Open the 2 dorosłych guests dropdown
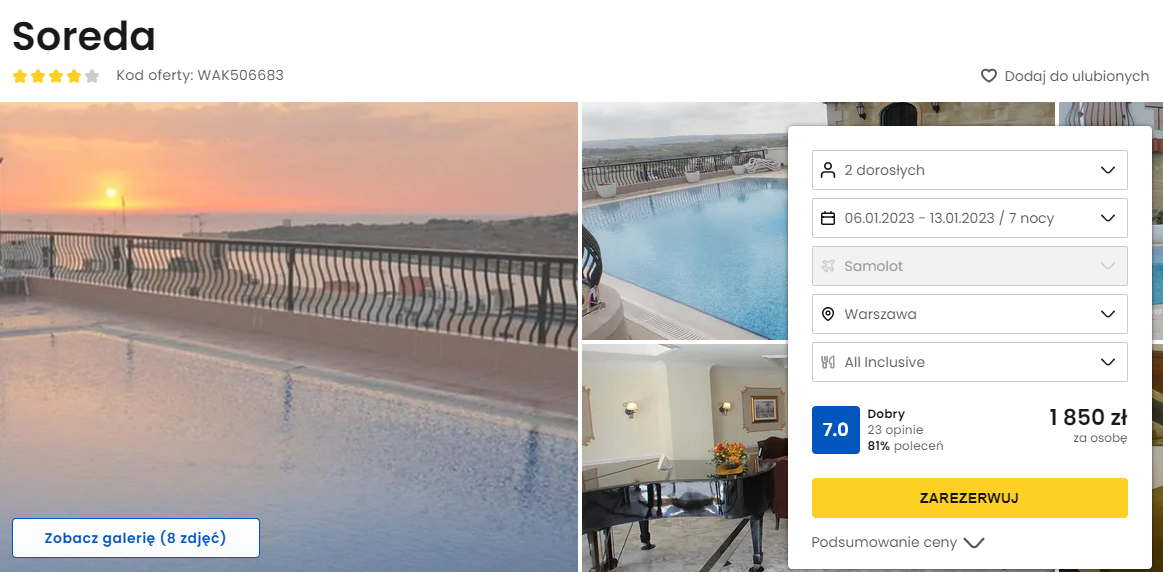 pyautogui.click(x=969, y=170)
